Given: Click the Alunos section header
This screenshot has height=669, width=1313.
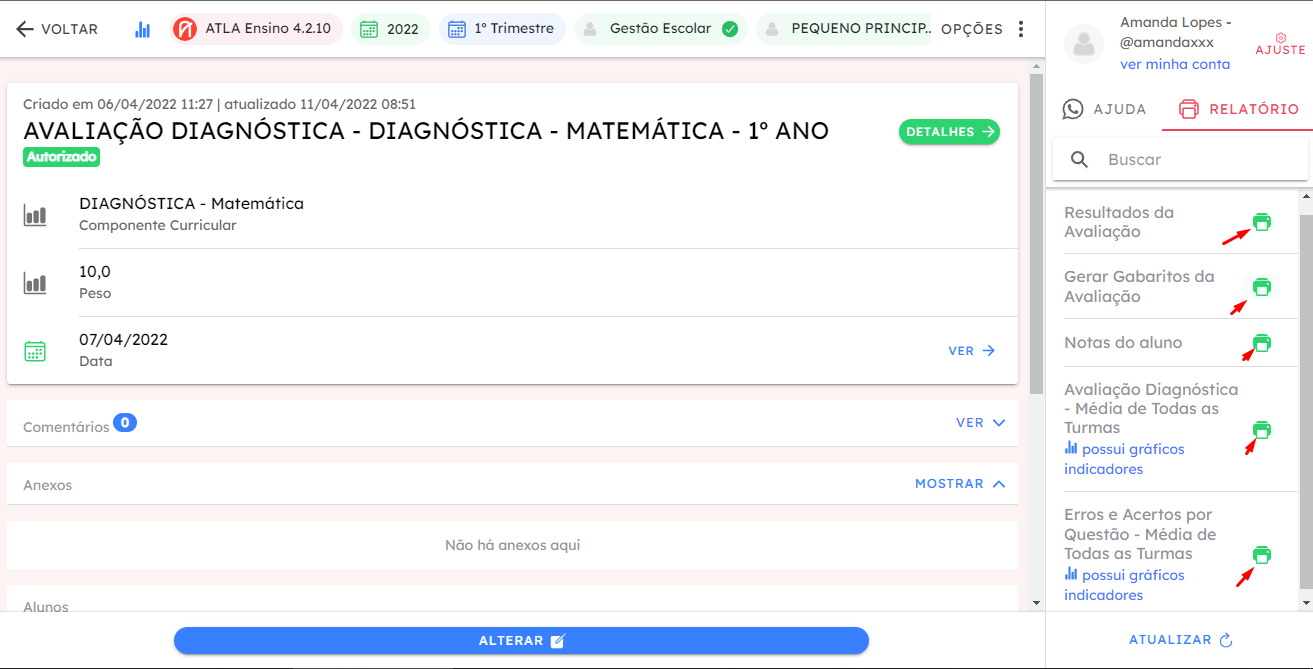Looking at the screenshot, I should point(46,606).
